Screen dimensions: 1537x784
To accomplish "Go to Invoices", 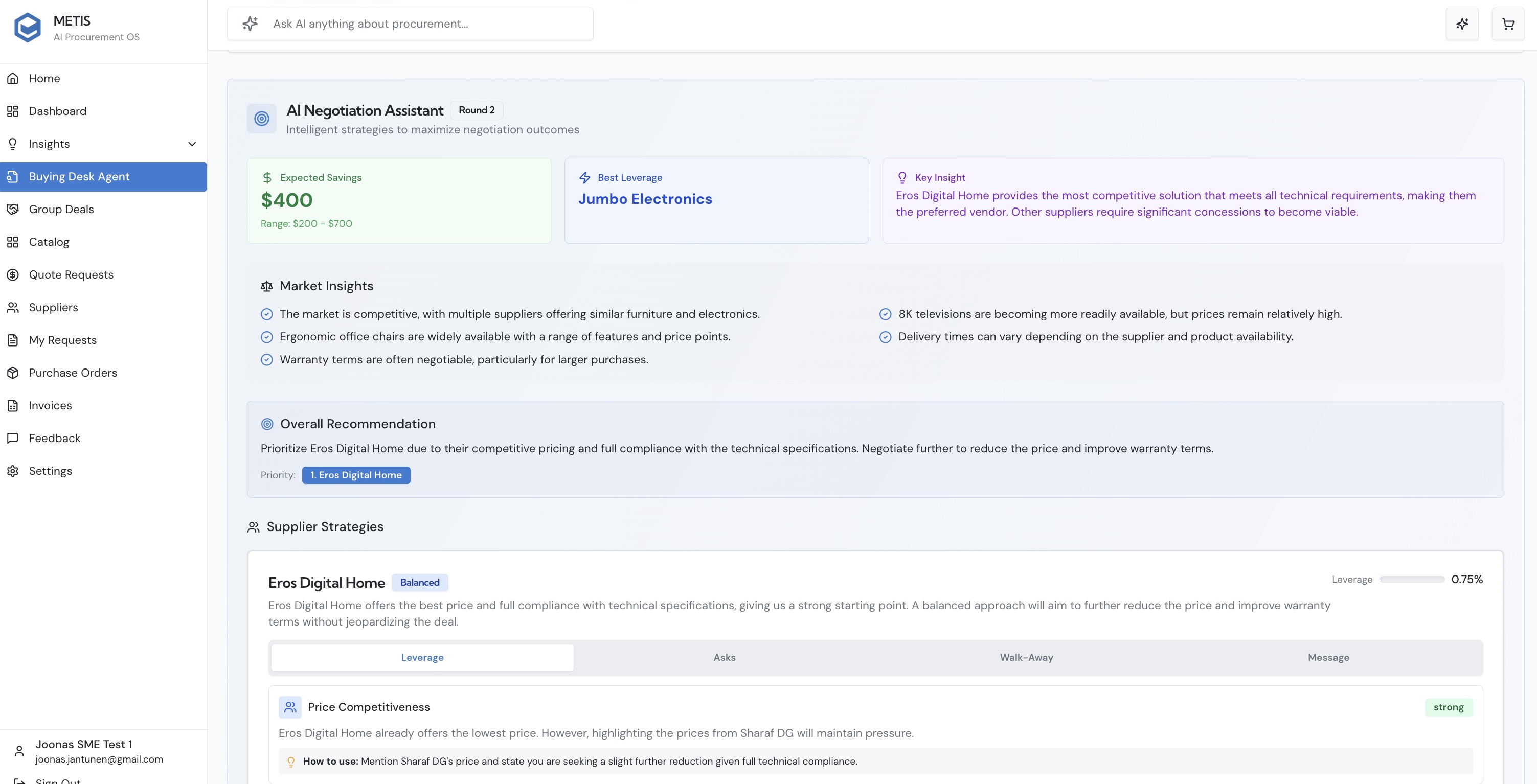I will click(104, 405).
